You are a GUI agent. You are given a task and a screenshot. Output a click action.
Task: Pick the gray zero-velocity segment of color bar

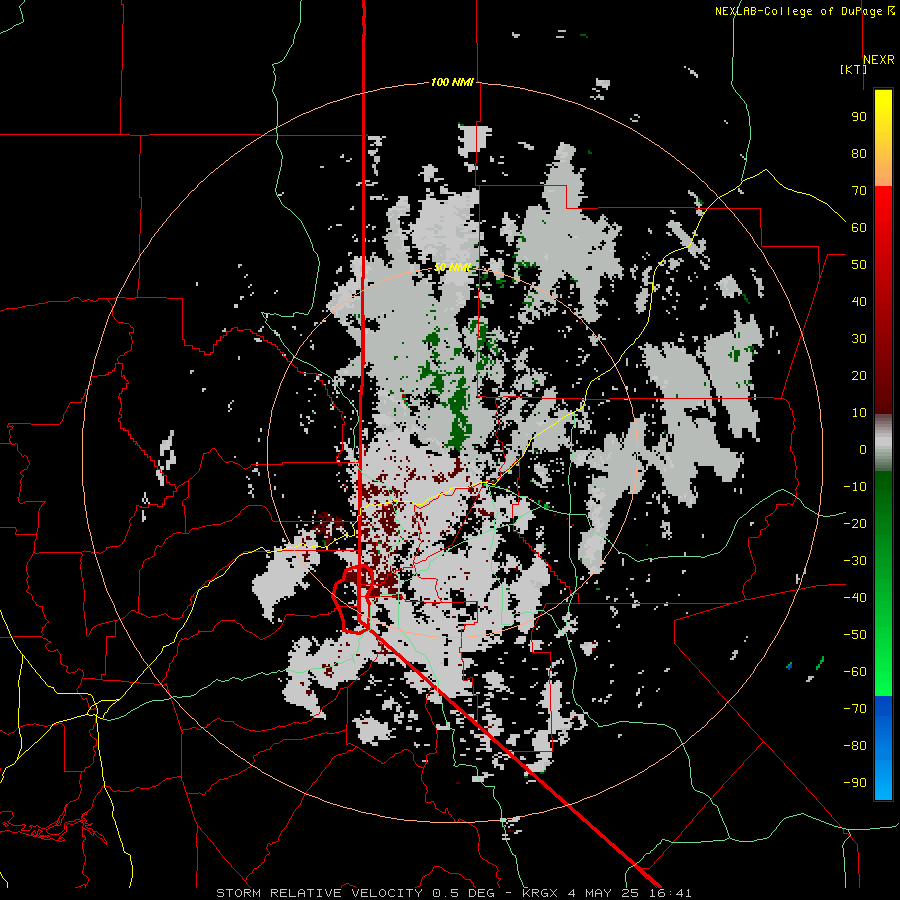point(883,442)
